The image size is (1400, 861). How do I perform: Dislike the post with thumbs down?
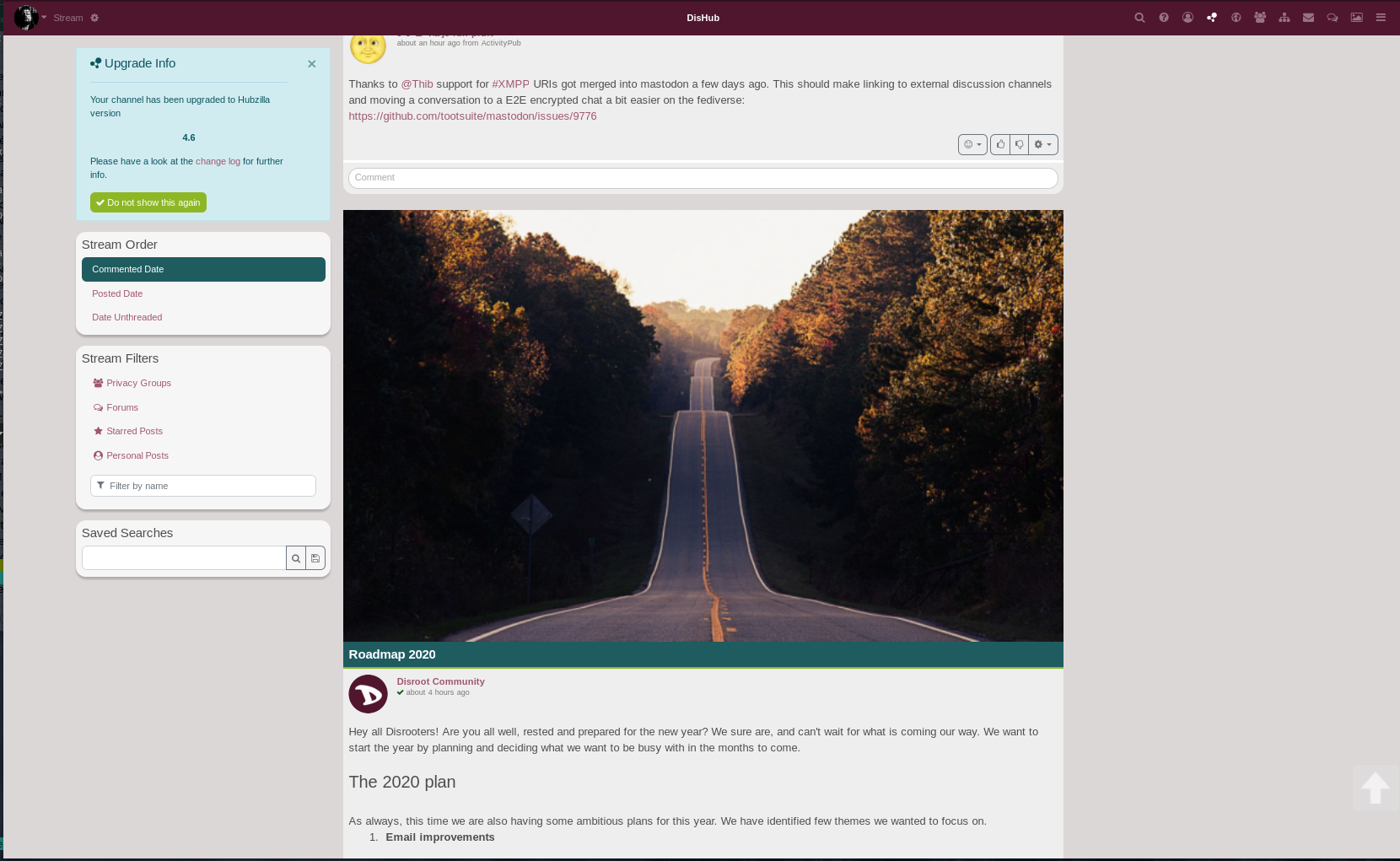click(x=1019, y=144)
